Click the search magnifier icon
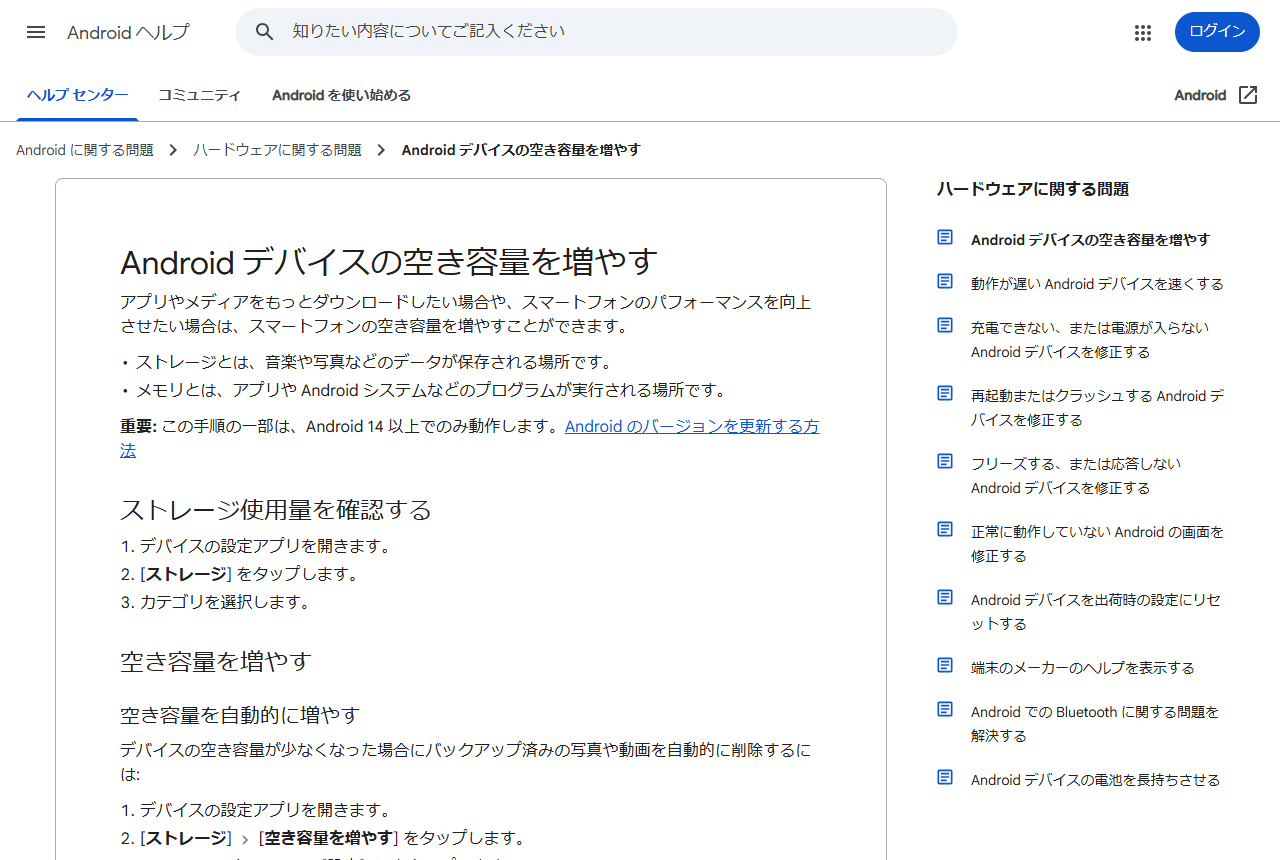Screen dimensions: 1280x860 pyautogui.click(x=265, y=32)
